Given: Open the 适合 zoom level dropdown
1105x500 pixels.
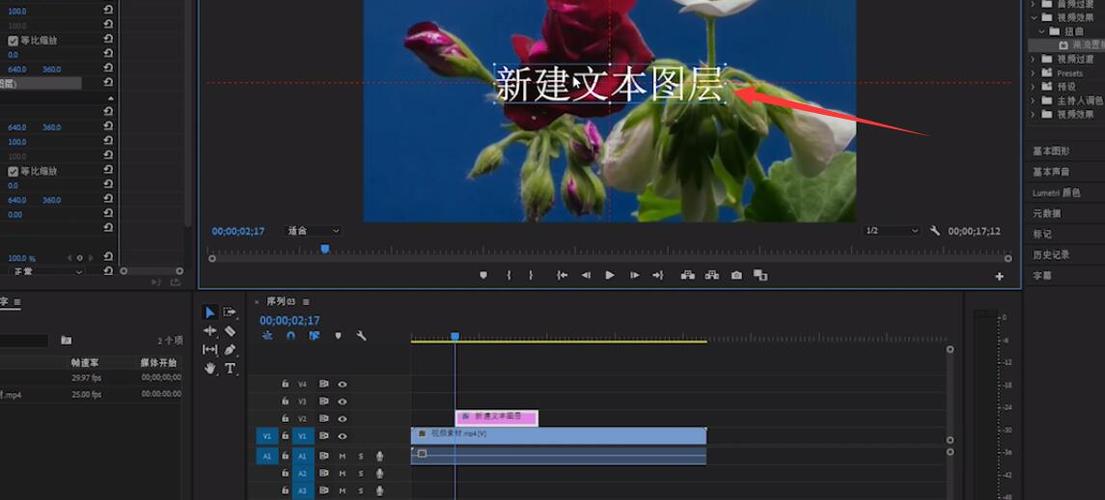Looking at the screenshot, I should [x=313, y=231].
